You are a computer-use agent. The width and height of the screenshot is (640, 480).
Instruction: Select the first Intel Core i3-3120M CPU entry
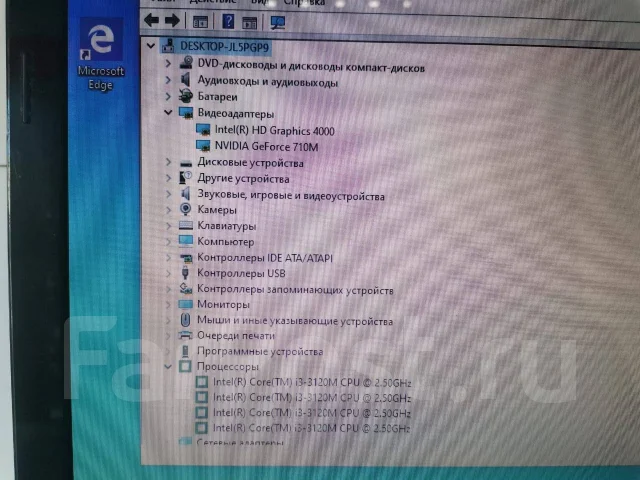tap(312, 382)
